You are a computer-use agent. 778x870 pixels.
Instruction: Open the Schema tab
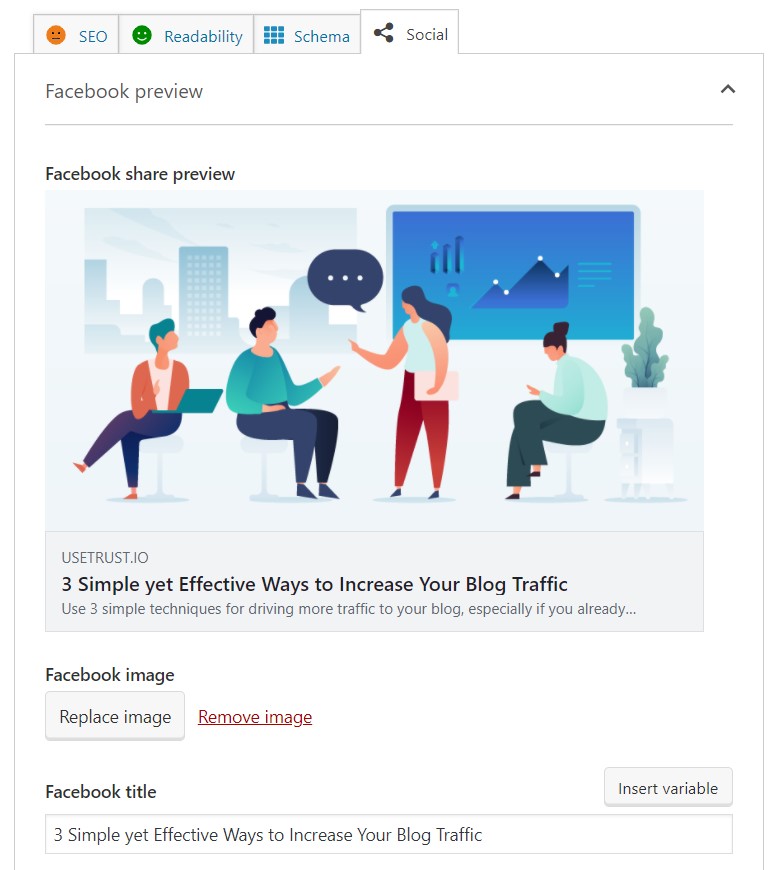(307, 35)
